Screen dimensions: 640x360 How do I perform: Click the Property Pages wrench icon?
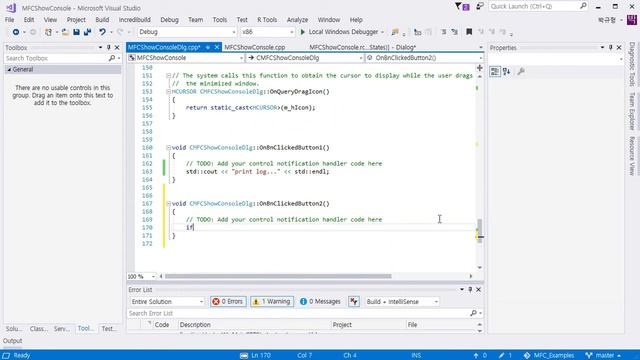click(x=521, y=71)
